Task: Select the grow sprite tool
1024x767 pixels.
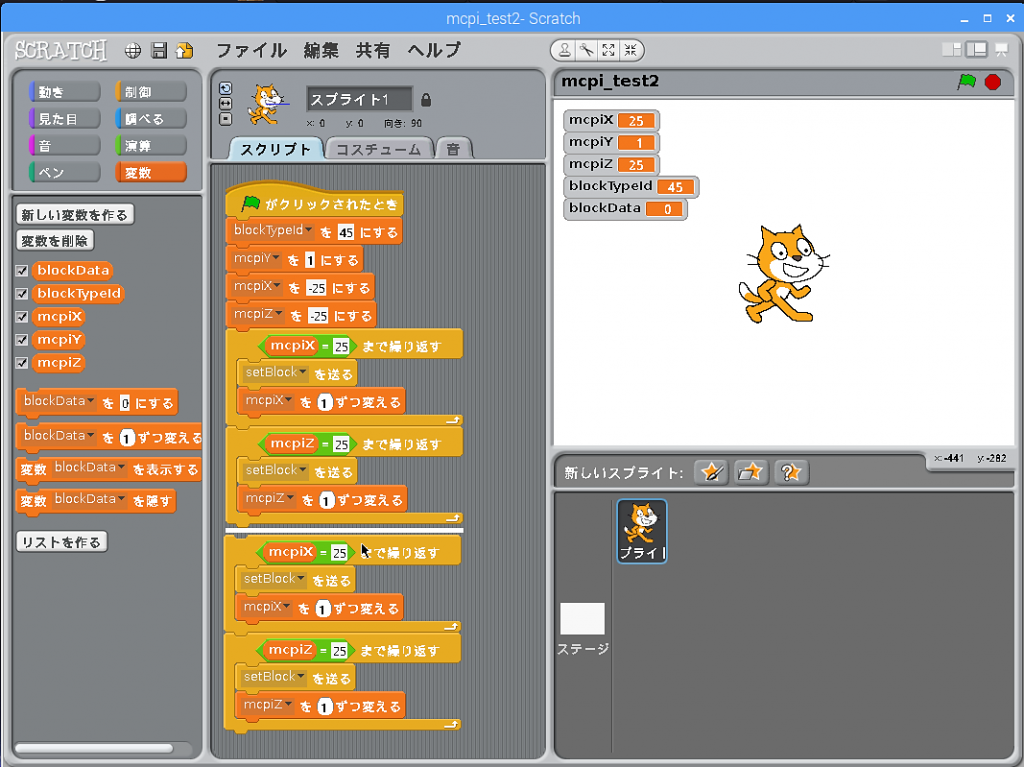Action: [x=609, y=50]
